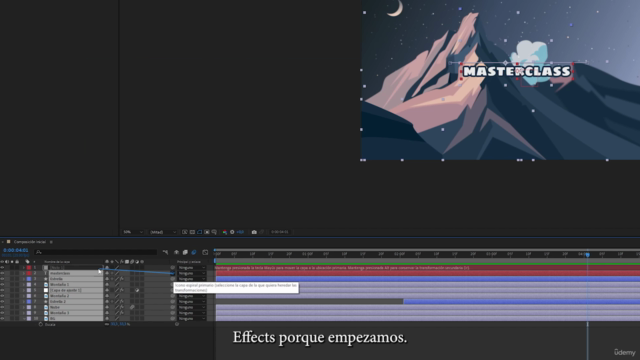
Task: Select the Capa de ajuste 1 layer
Action: point(66,290)
